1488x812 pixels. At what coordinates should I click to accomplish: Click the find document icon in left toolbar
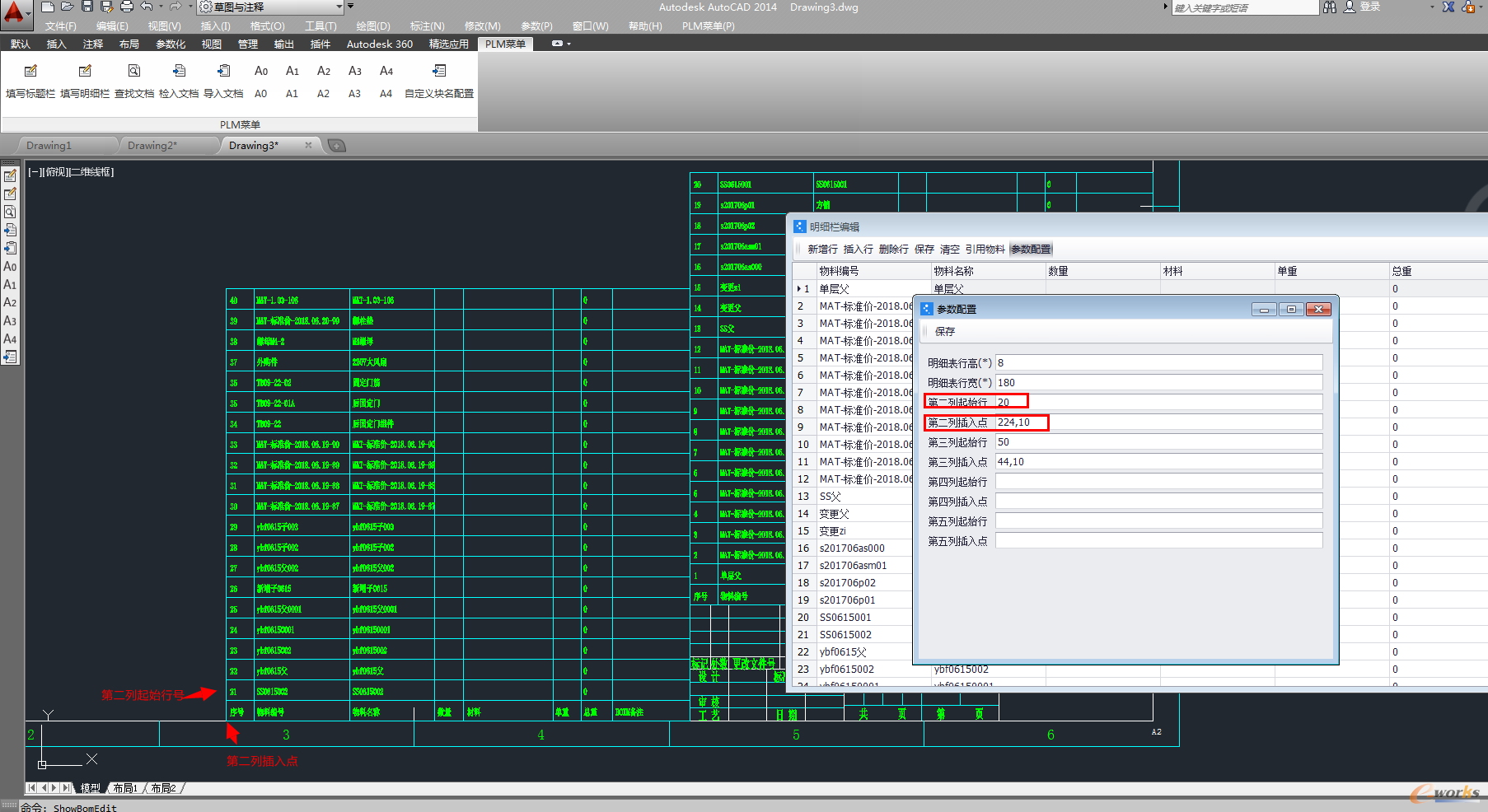[10, 212]
